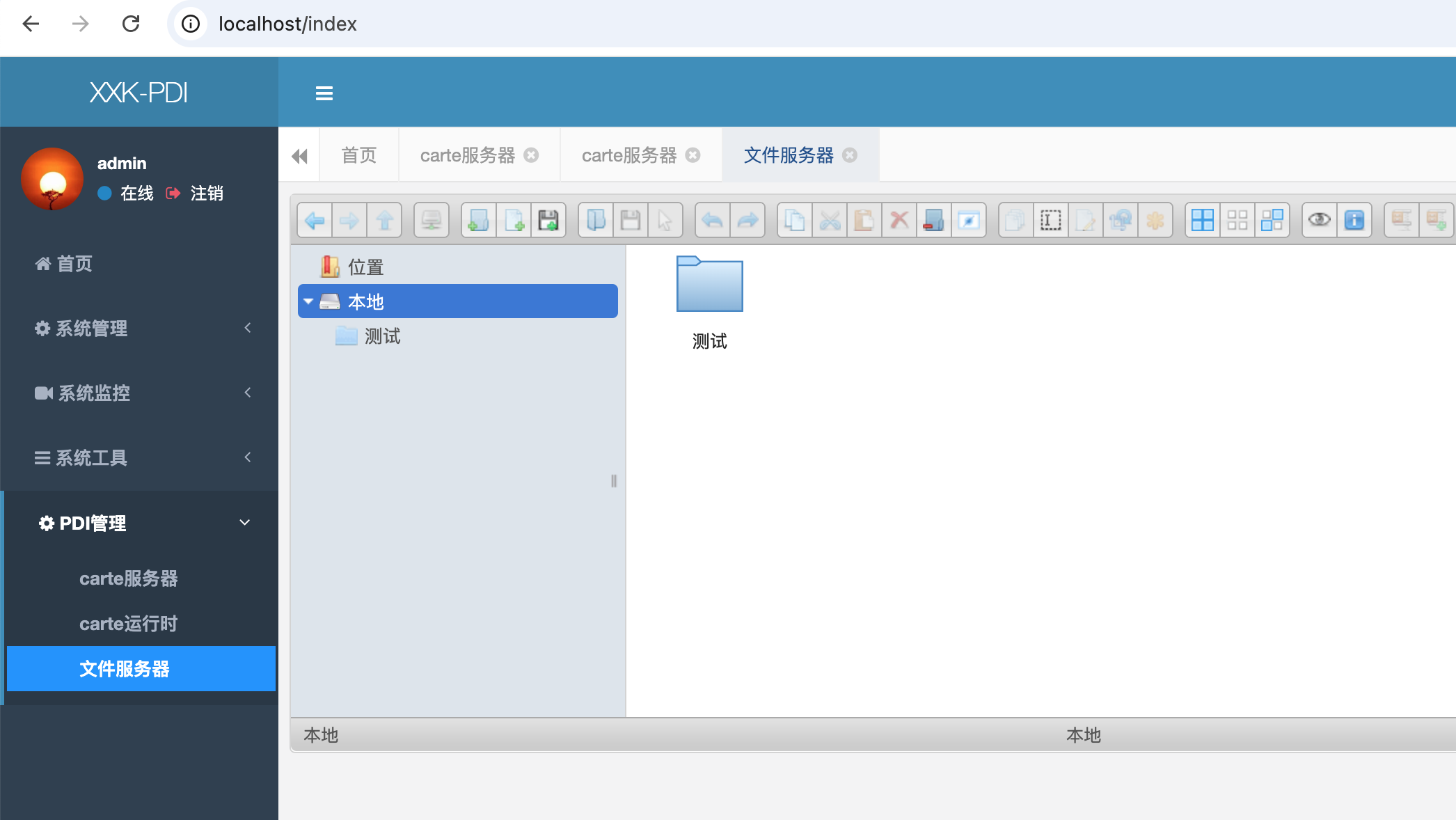Open carte运行时 in sidebar menu
Viewport: 1456px width, 820px height.
[129, 624]
